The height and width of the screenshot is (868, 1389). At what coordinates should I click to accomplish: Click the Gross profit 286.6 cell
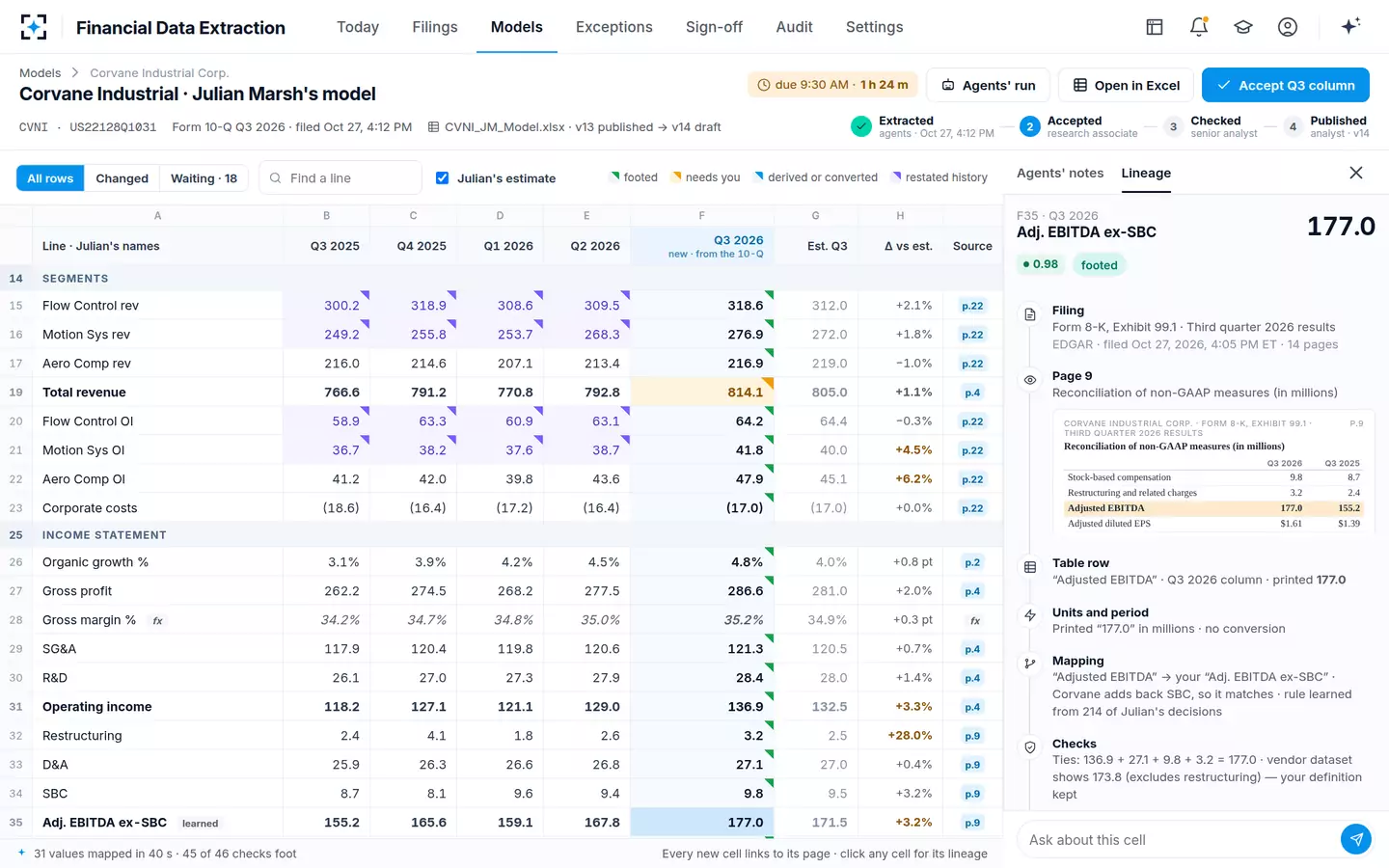pyautogui.click(x=701, y=591)
